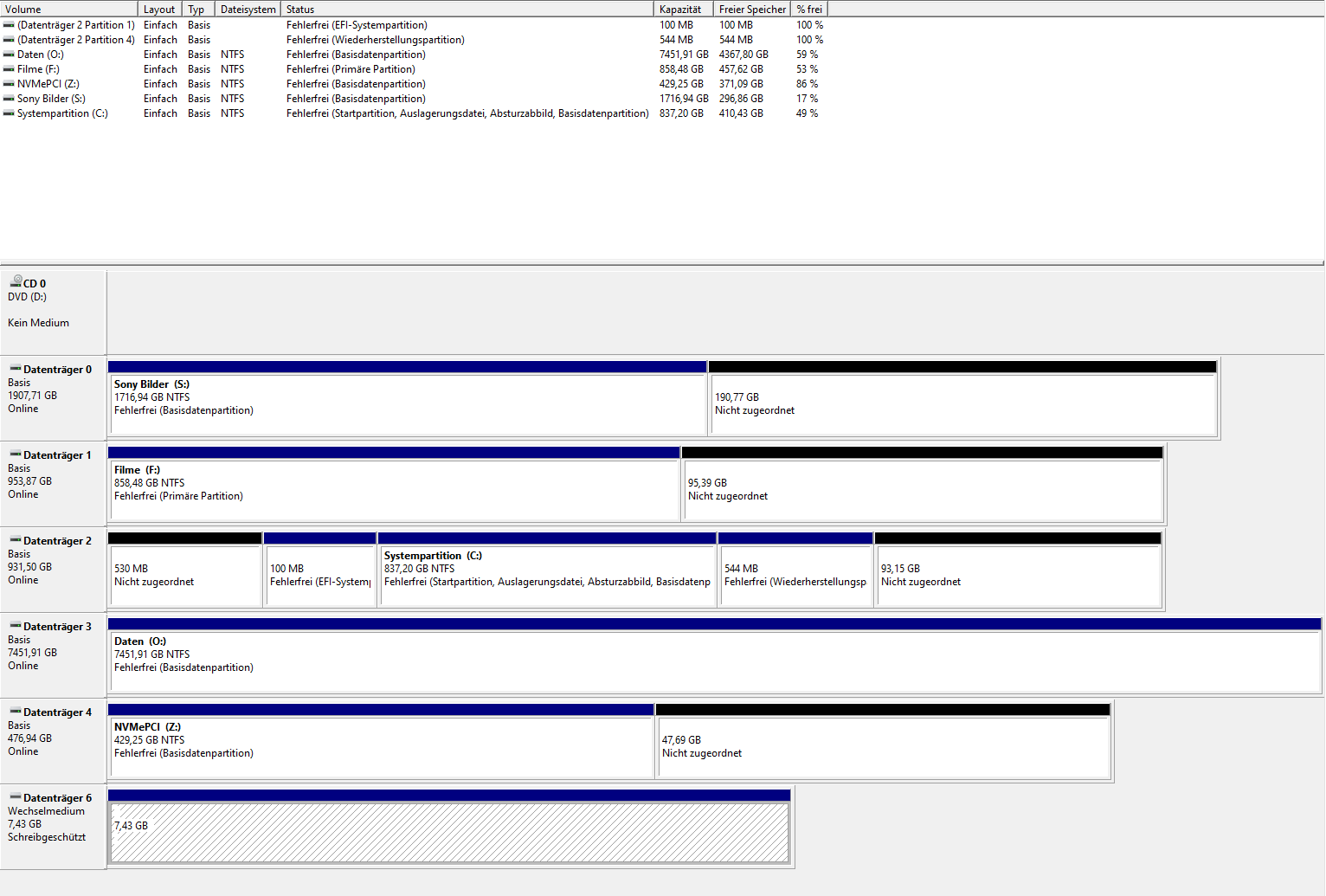
Task: Click the '17 %' free percentage cell
Action: tap(808, 99)
